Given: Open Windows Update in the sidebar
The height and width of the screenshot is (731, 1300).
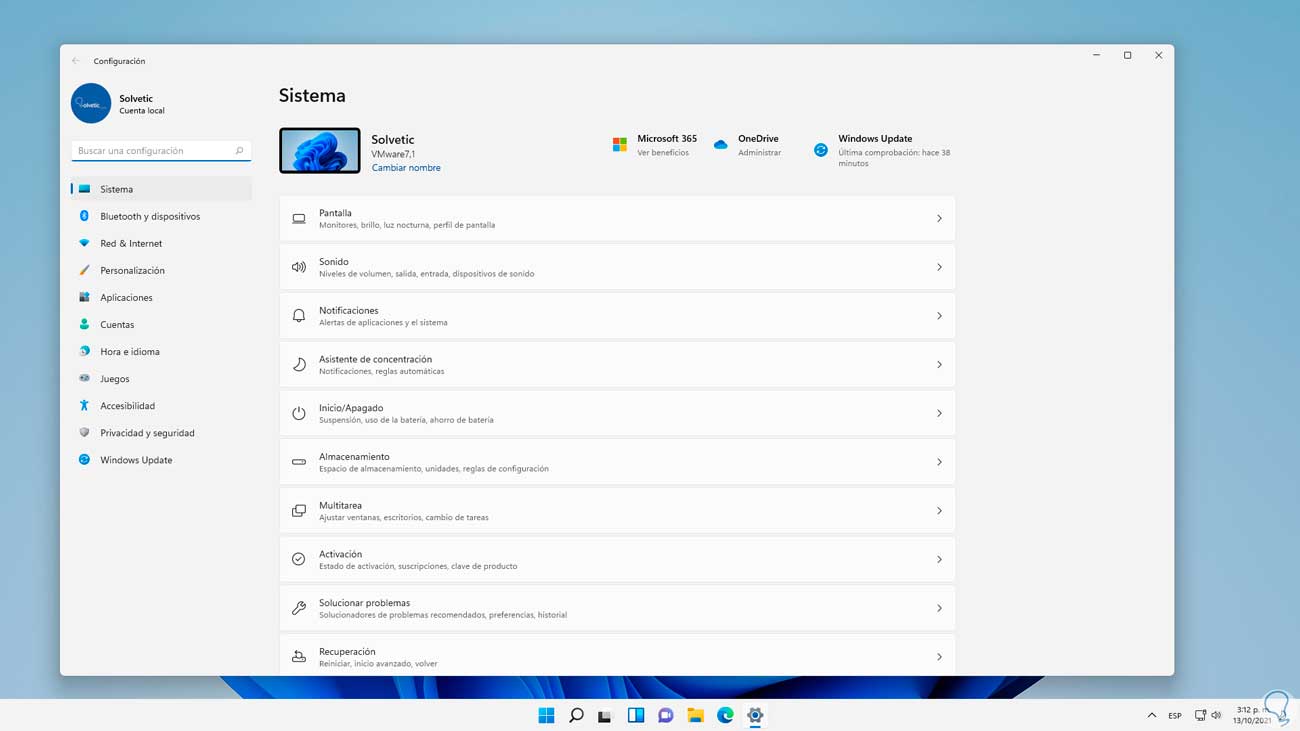Looking at the screenshot, I should pos(161,460).
